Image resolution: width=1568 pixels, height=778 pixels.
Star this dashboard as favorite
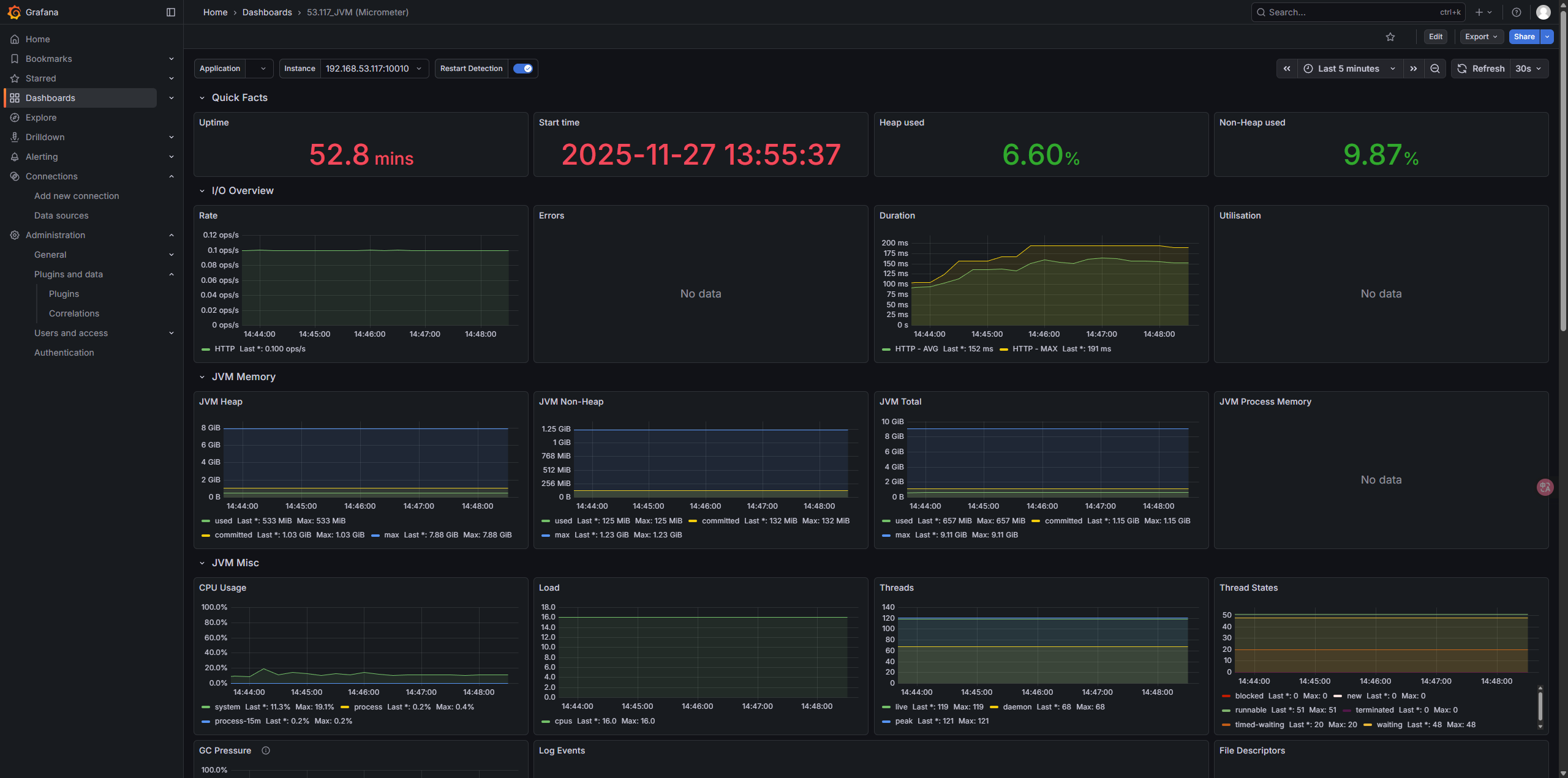[1390, 37]
